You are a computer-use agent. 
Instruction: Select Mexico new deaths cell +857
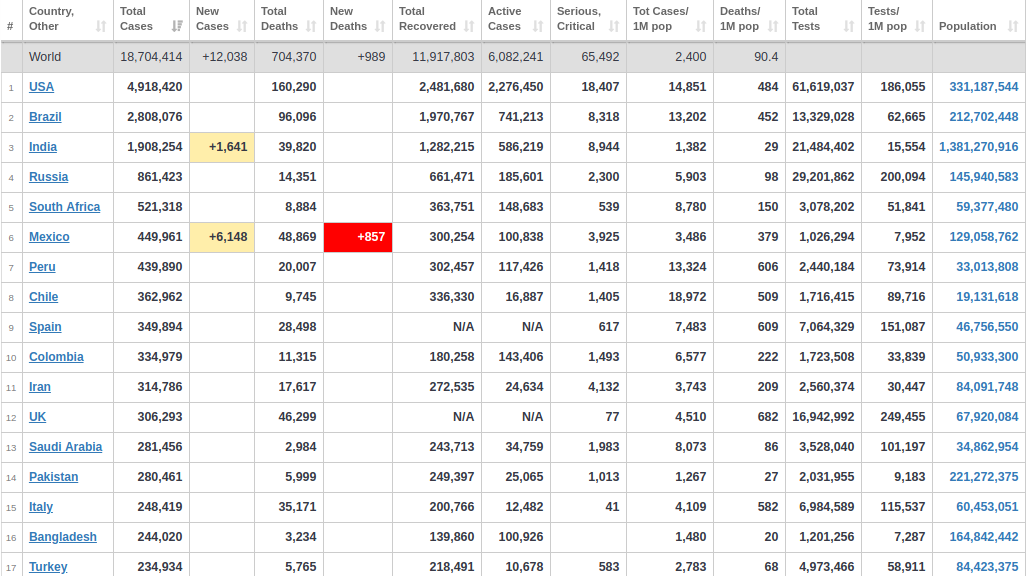coord(358,237)
